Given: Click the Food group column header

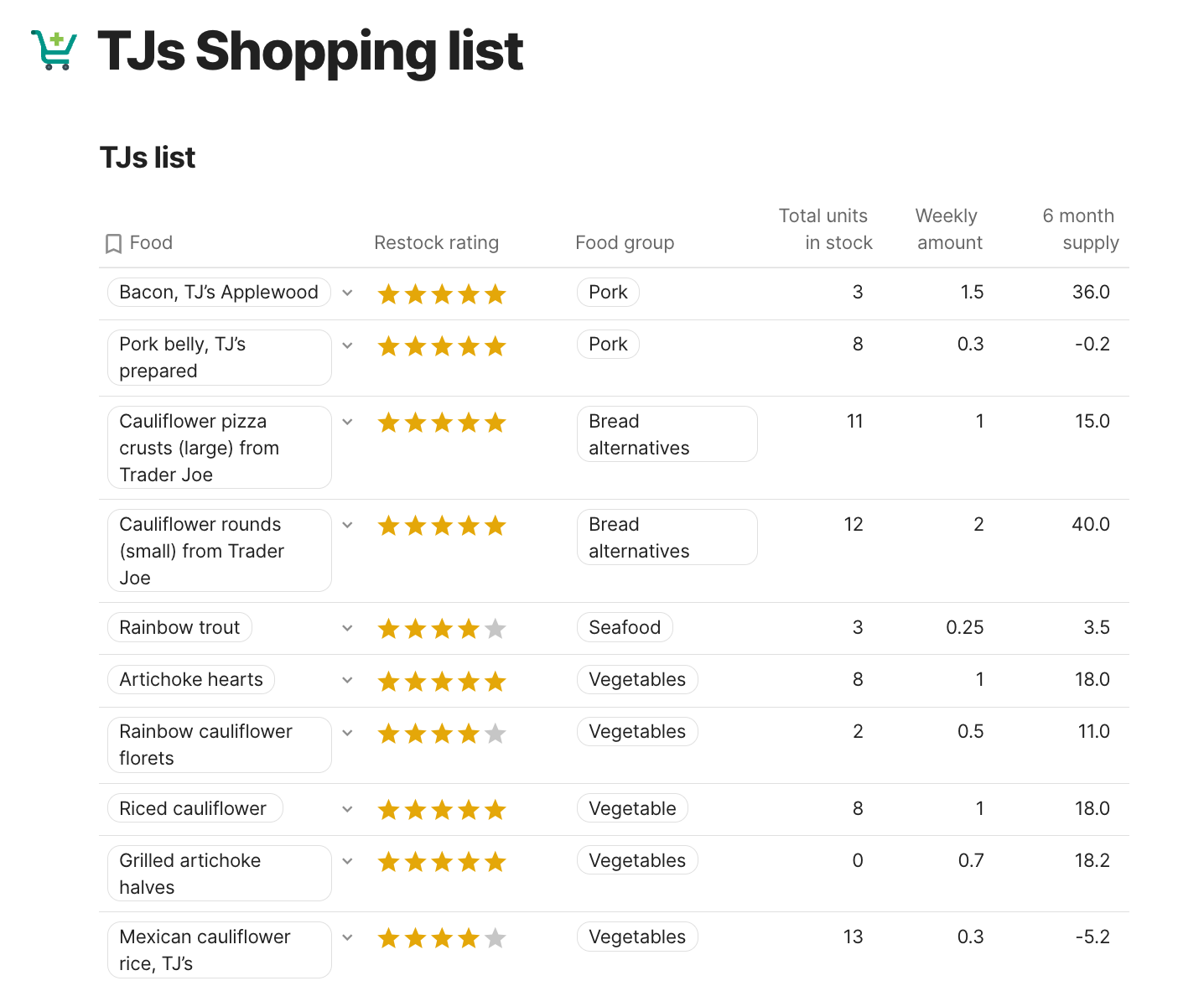Looking at the screenshot, I should [x=625, y=243].
